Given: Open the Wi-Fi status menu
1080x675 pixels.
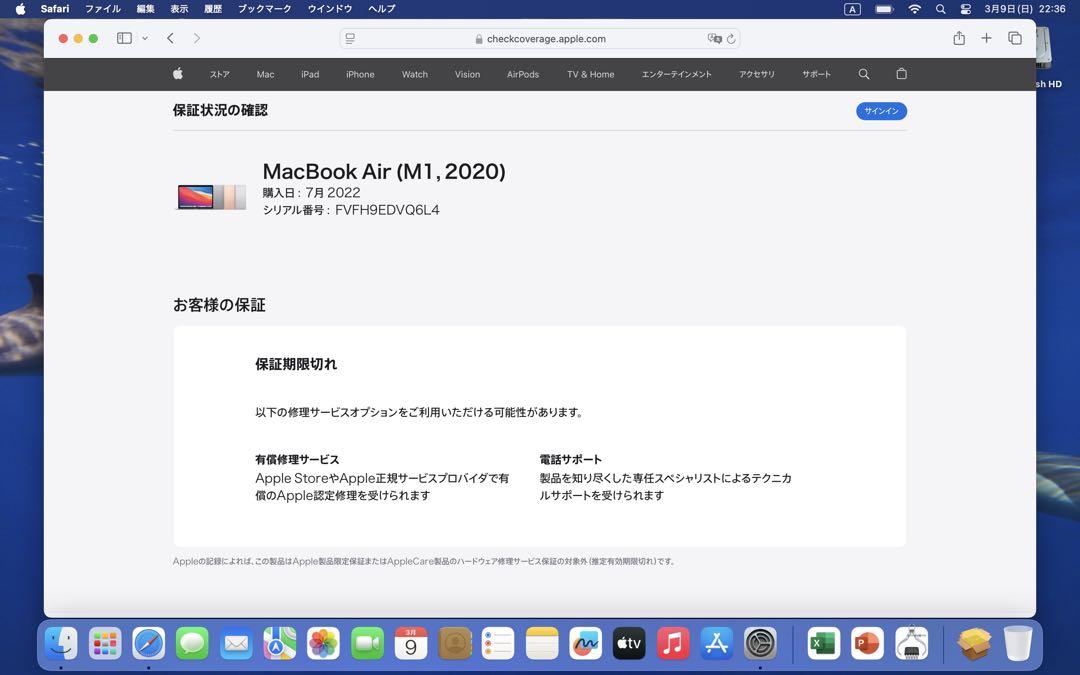Looking at the screenshot, I should coord(915,9).
